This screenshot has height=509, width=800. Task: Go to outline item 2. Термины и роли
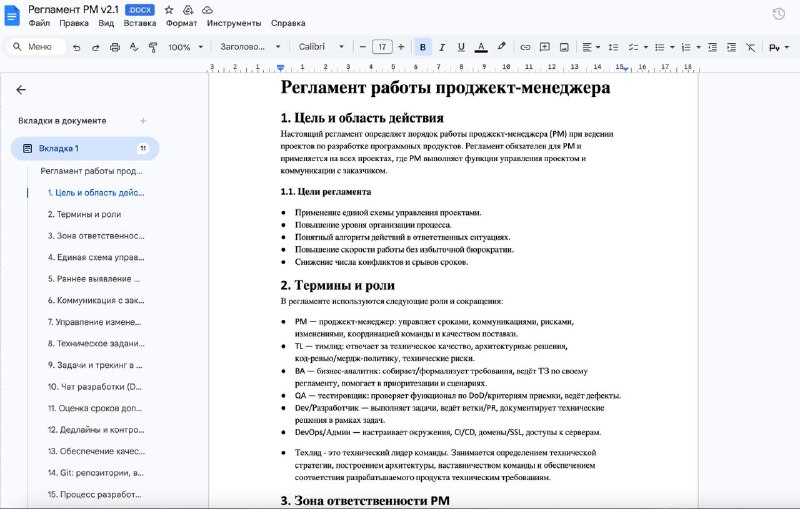[x=84, y=214]
